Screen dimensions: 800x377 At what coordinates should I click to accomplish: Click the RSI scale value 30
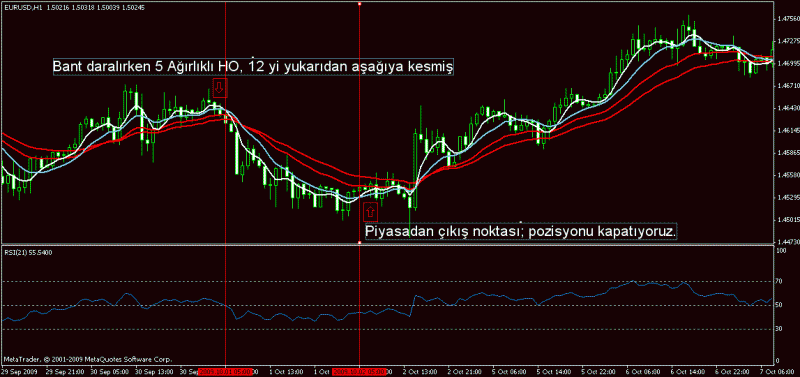780,329
